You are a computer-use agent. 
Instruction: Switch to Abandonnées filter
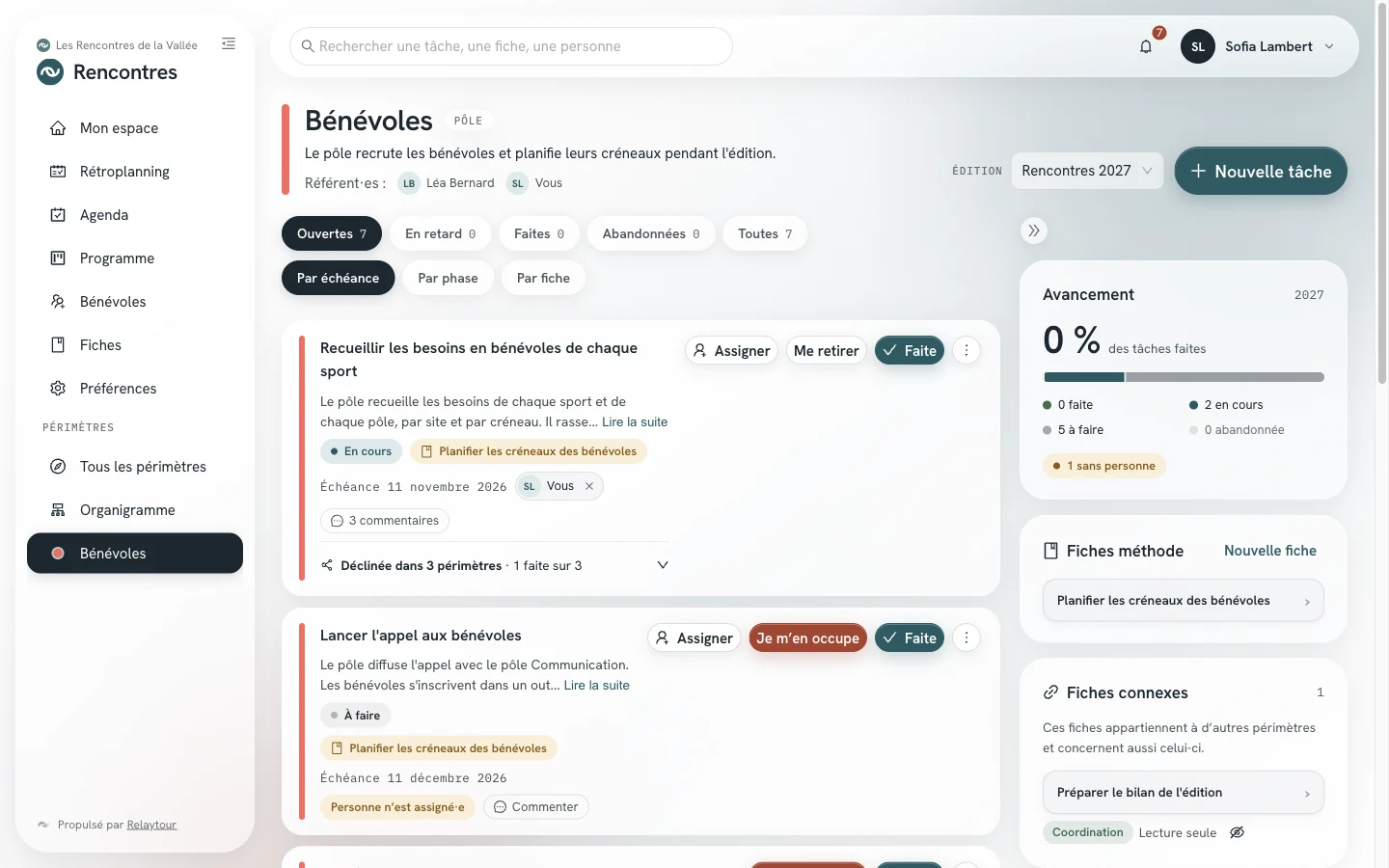tap(651, 233)
